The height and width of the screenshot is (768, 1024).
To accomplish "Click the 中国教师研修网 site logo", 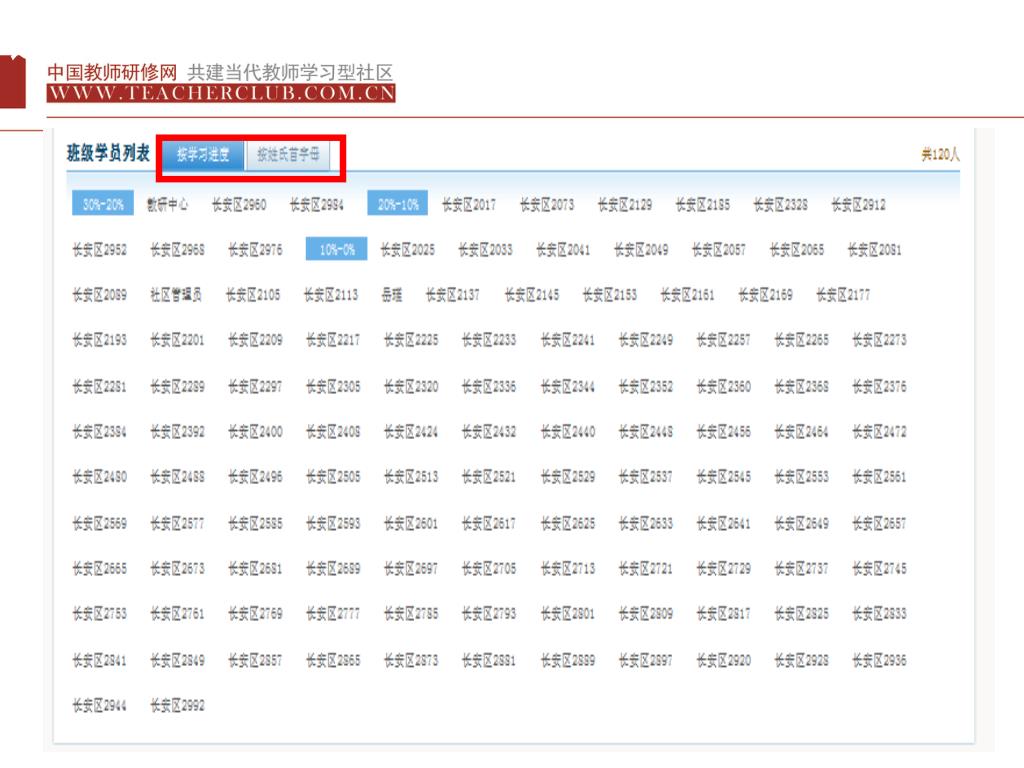I will [112, 72].
